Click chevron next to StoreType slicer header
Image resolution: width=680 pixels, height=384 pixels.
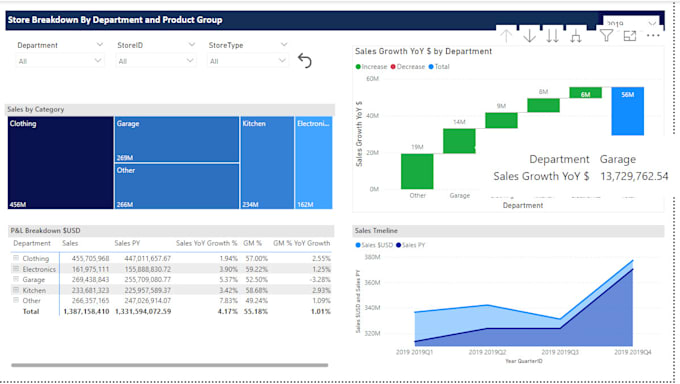point(284,44)
